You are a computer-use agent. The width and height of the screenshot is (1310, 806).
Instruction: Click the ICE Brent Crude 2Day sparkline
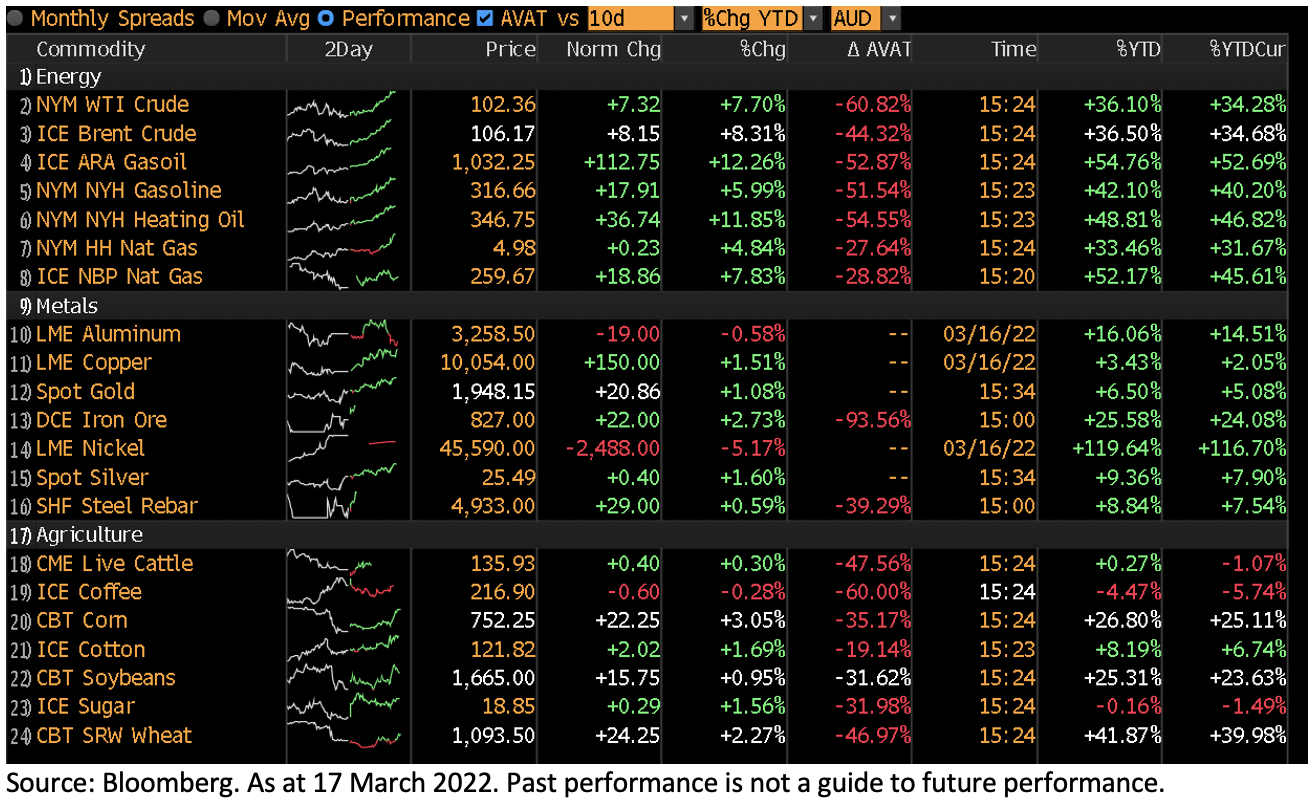341,133
